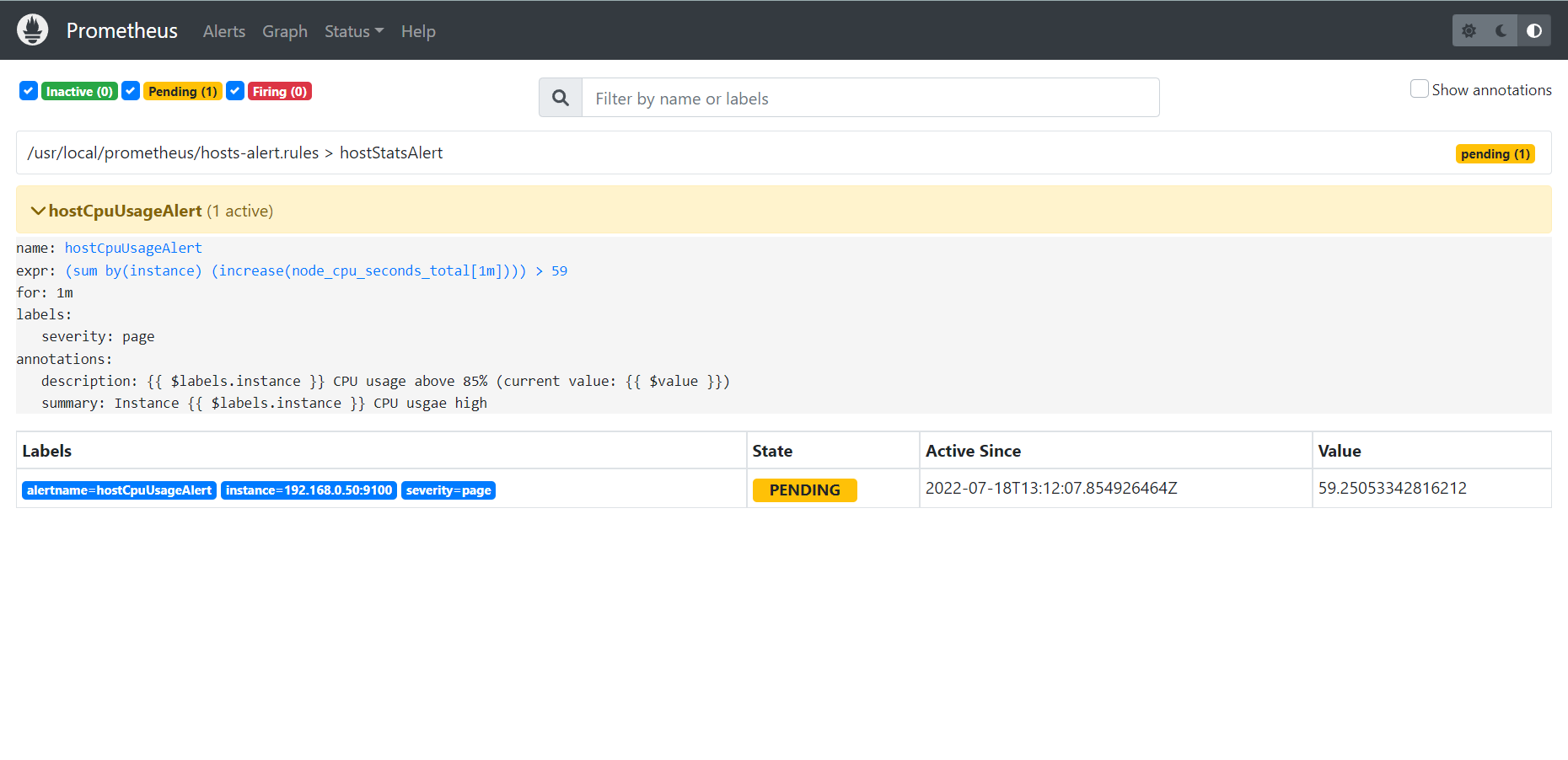Viewport: 1568px width, 760px height.
Task: Click the Prometheus brand title
Action: click(122, 31)
